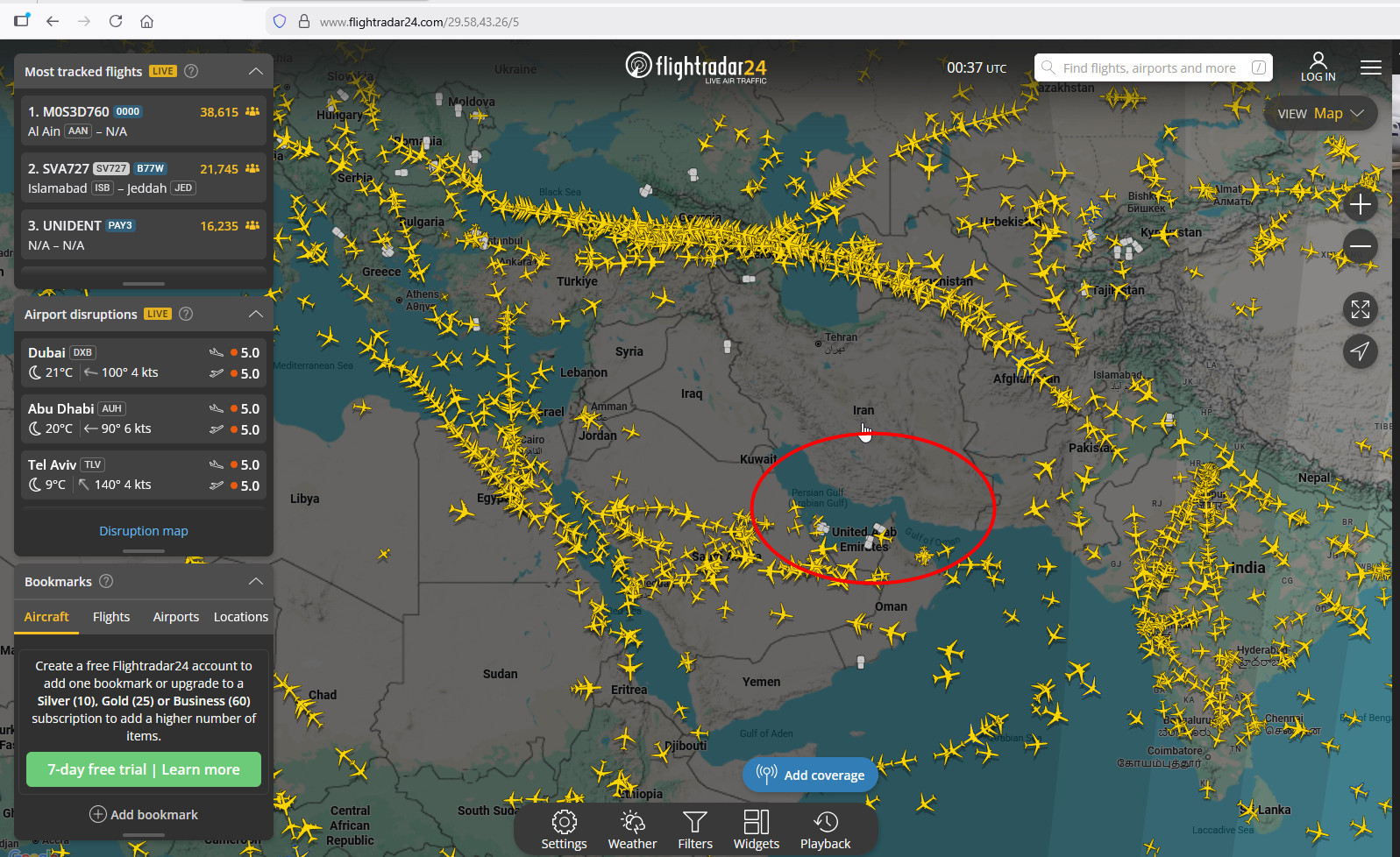Click the Airport disruptions panel handle
Screen dimensions: 1400x857
click(x=144, y=551)
